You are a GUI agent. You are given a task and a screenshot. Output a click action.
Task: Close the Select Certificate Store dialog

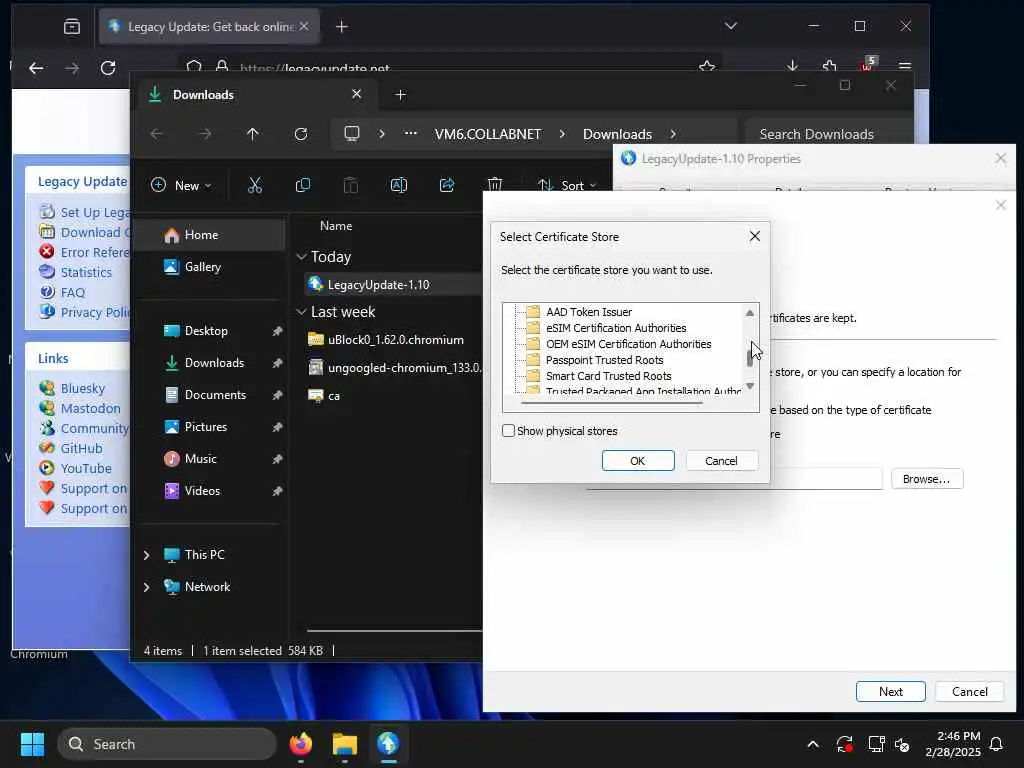(x=754, y=236)
